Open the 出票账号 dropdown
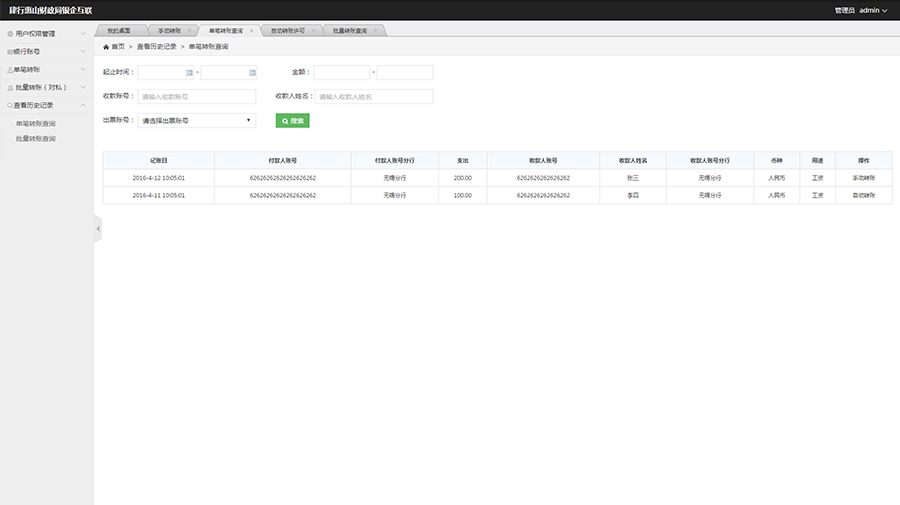Viewport: 900px width, 505px height. pos(197,120)
